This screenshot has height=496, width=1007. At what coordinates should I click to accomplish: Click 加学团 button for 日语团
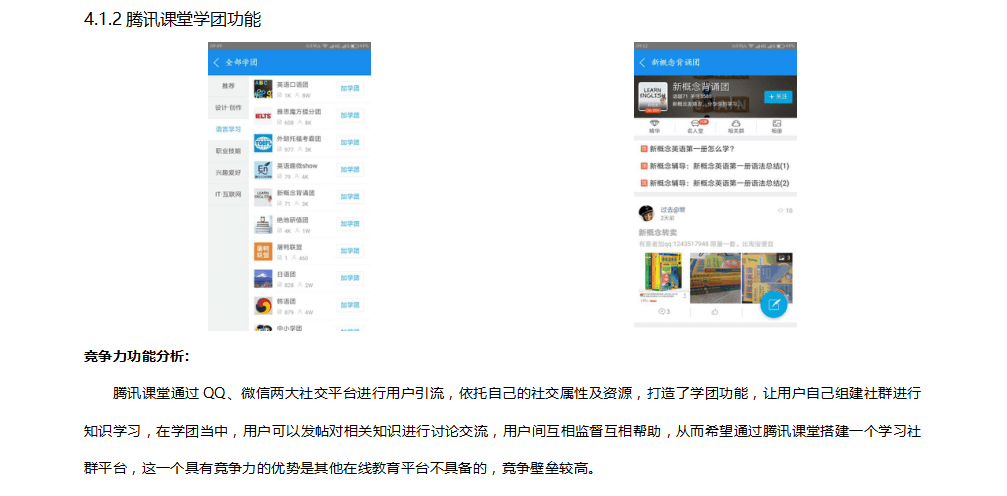350,278
